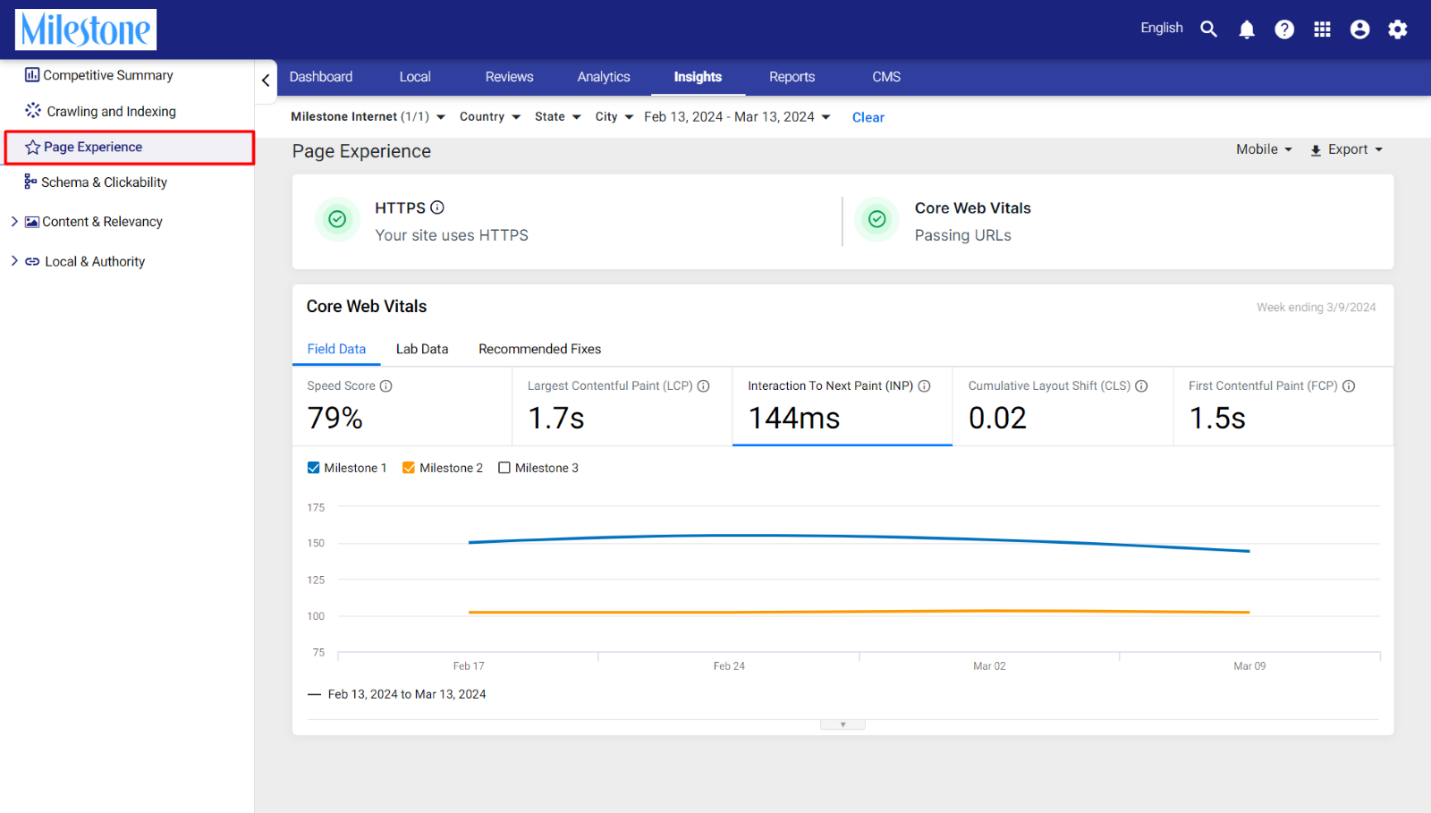Open the Export dropdown arrow
This screenshot has width=1431, height=813.
click(x=1379, y=150)
